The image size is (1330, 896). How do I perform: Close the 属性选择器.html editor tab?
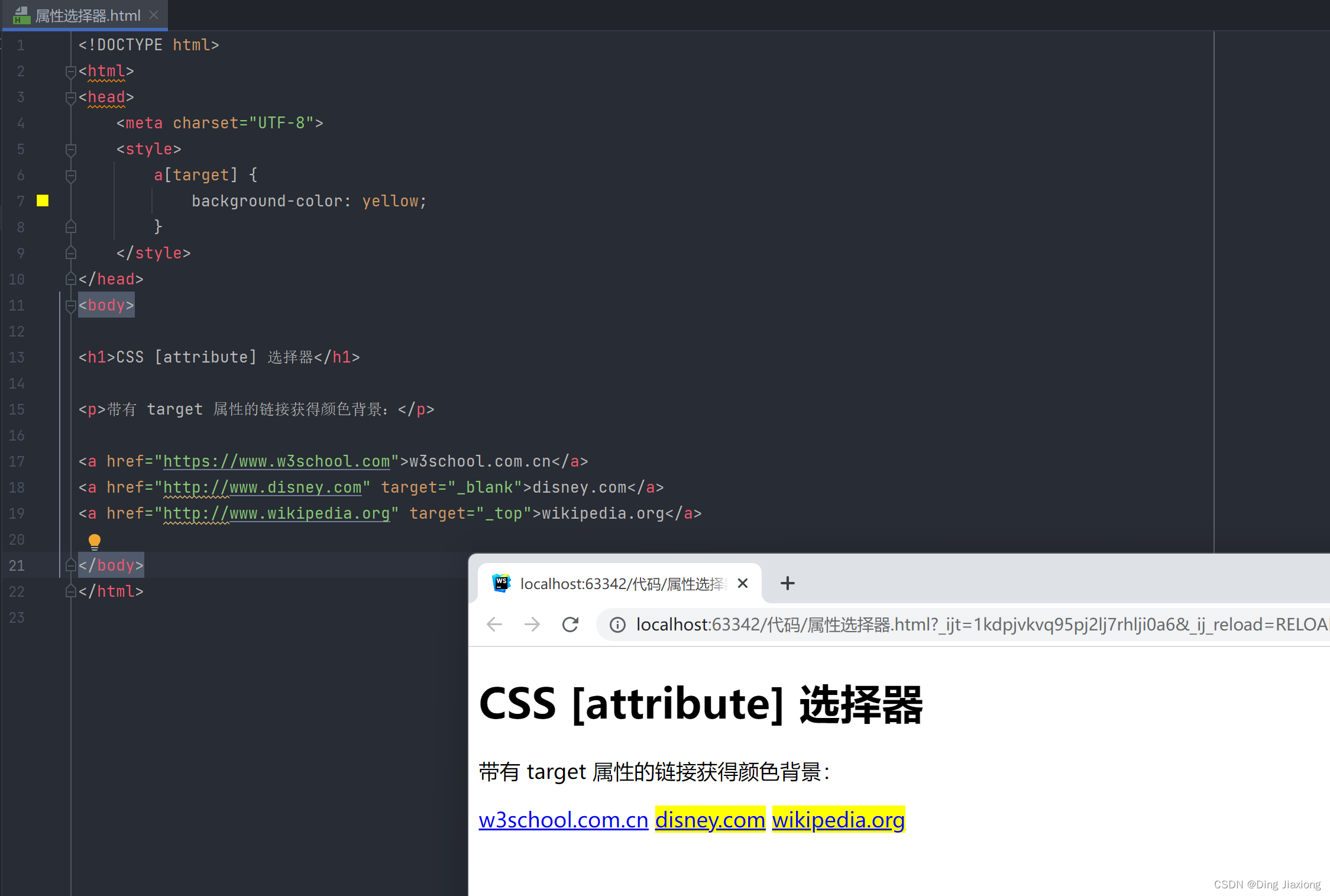coord(154,15)
